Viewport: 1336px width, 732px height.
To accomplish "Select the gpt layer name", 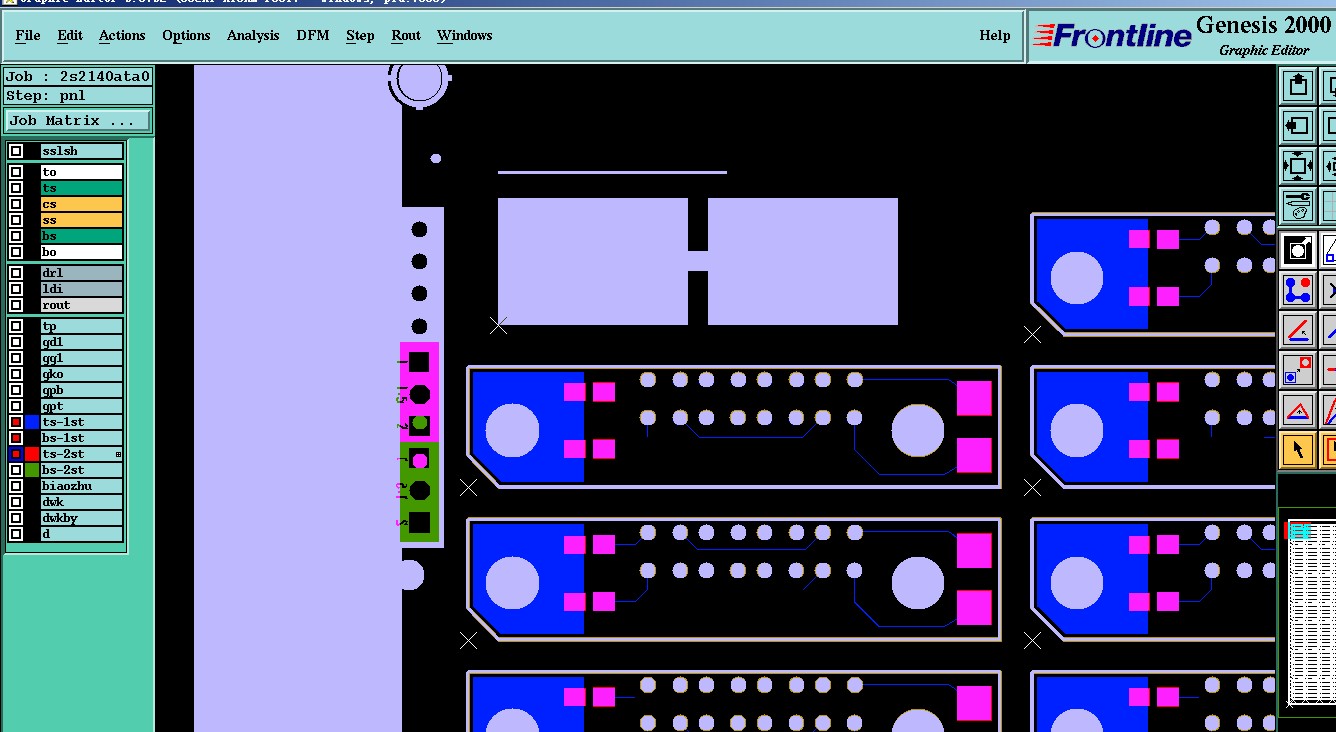I will coord(81,406).
